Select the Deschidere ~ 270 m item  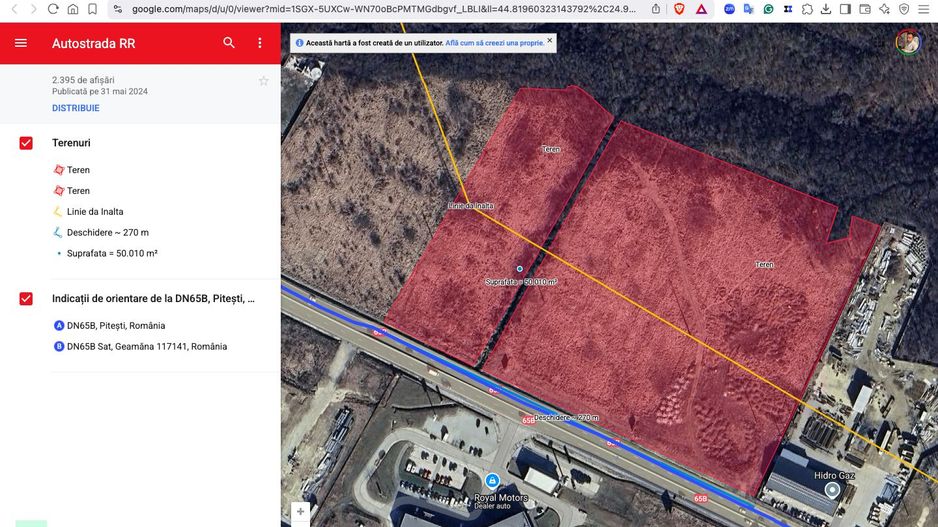tap(107, 233)
